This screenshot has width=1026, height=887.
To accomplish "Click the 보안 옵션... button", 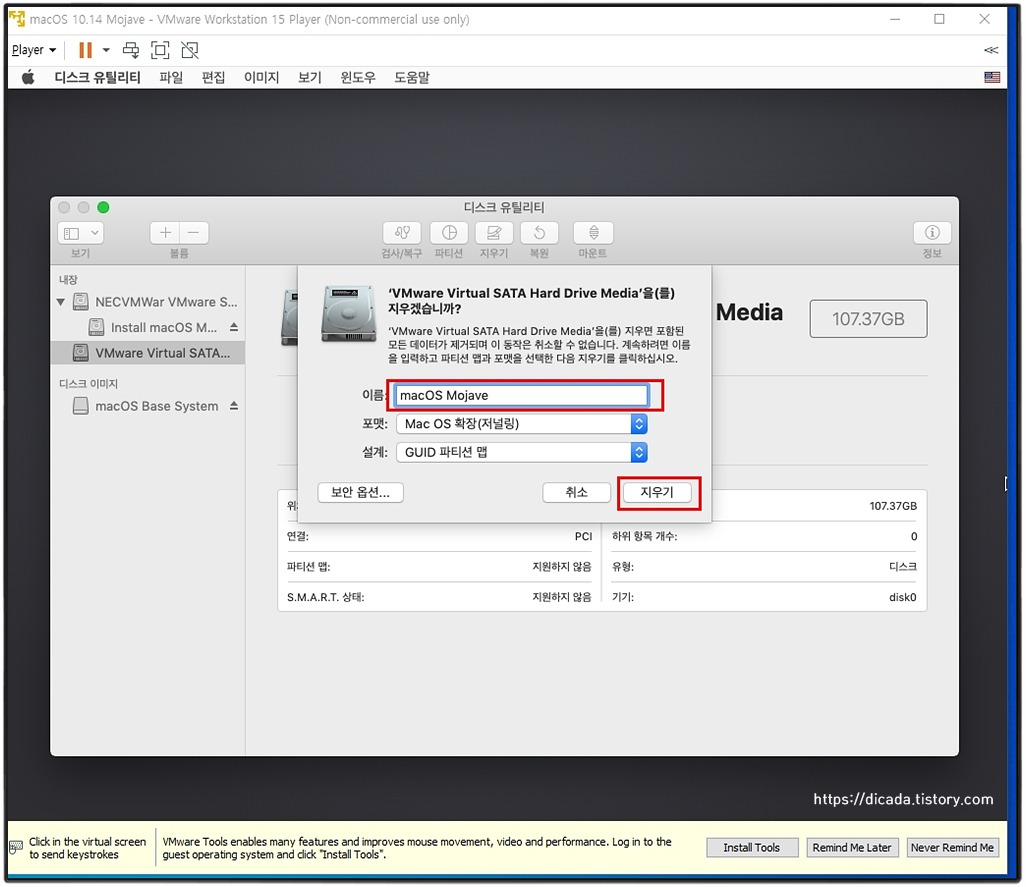I will tap(360, 492).
